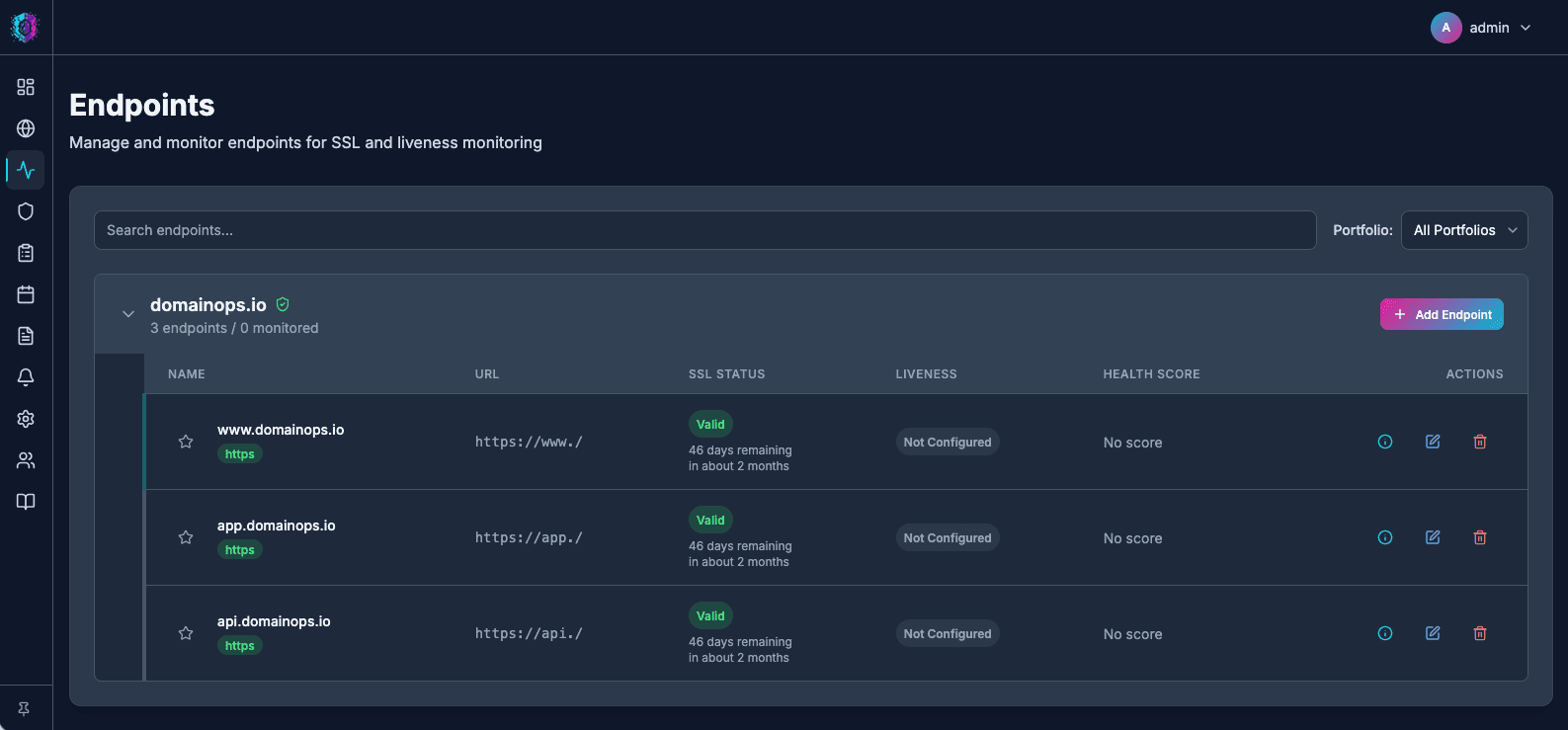
Task: Select the activity pulse endpoints sidebar icon
Action: pyautogui.click(x=26, y=170)
